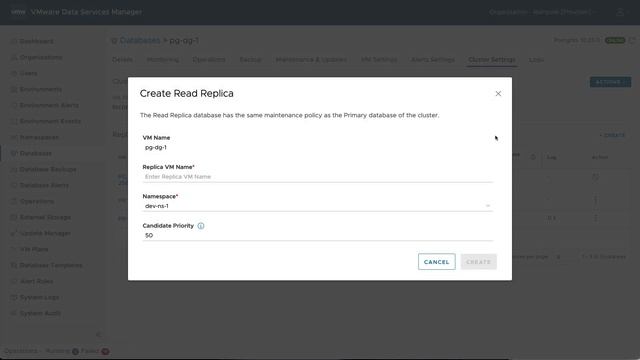This screenshot has height=360, width=640.
Task: Cancel the read replica creation
Action: coord(436,262)
